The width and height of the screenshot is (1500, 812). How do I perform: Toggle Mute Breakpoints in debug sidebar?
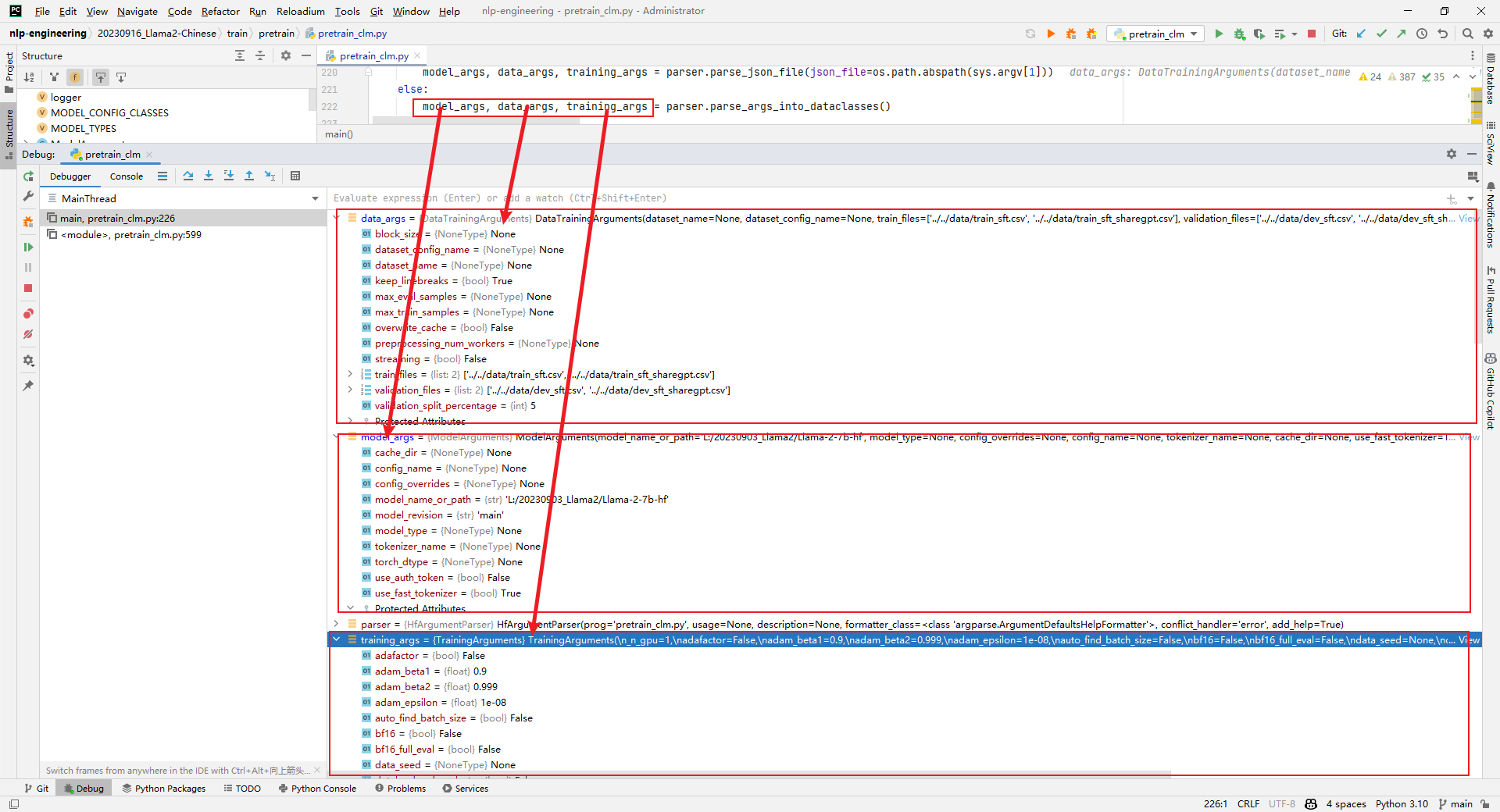pyautogui.click(x=28, y=334)
